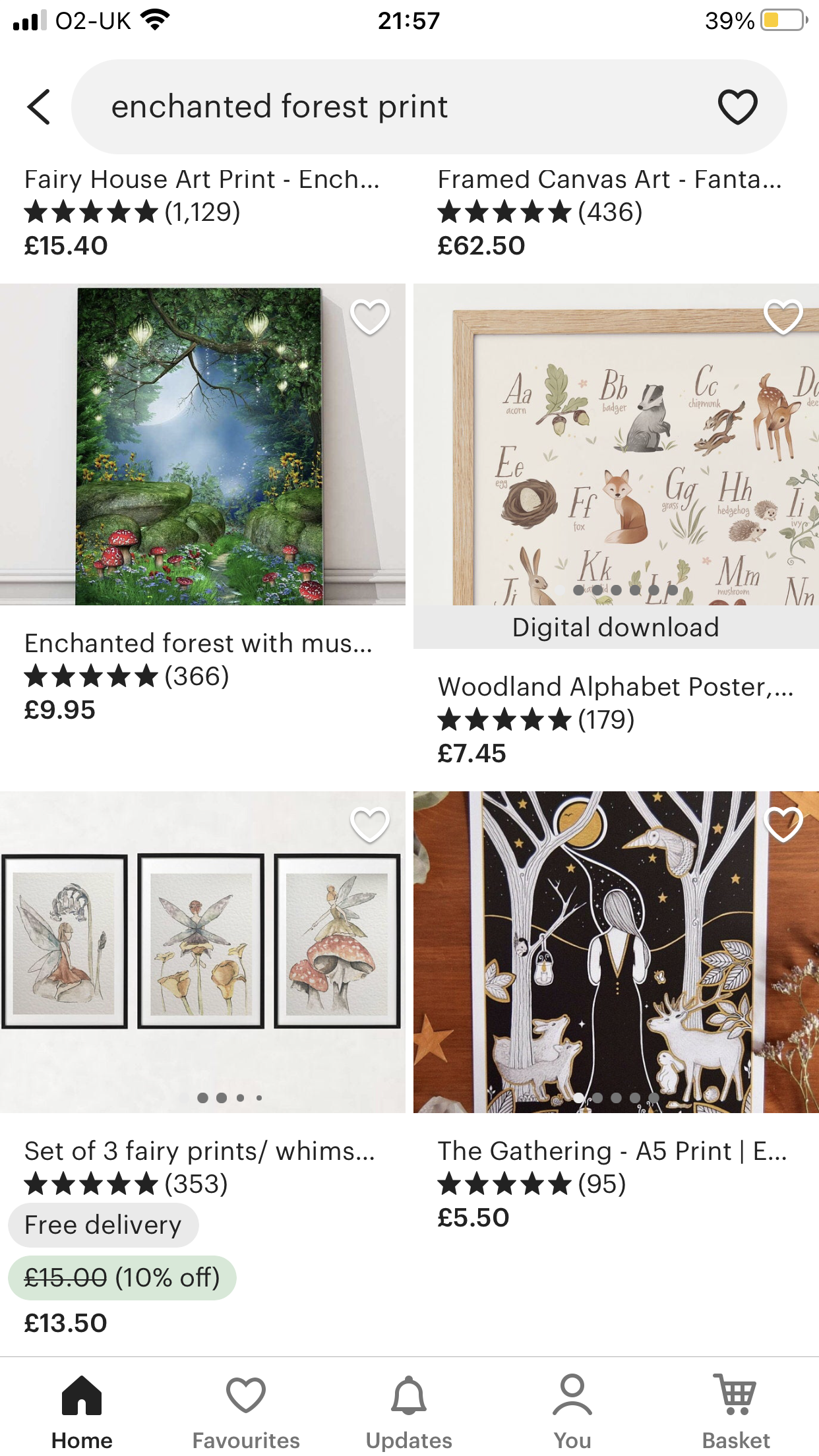Open the Fairy House Art Print listing title
The image size is (819, 1456).
click(x=202, y=179)
